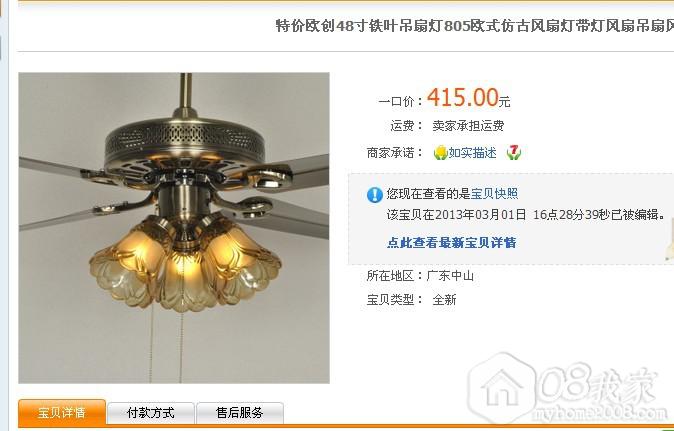Image resolution: width=674 pixels, height=431 pixels.
Task: Open the 宝贝详情 tab
Action: [x=62, y=413]
